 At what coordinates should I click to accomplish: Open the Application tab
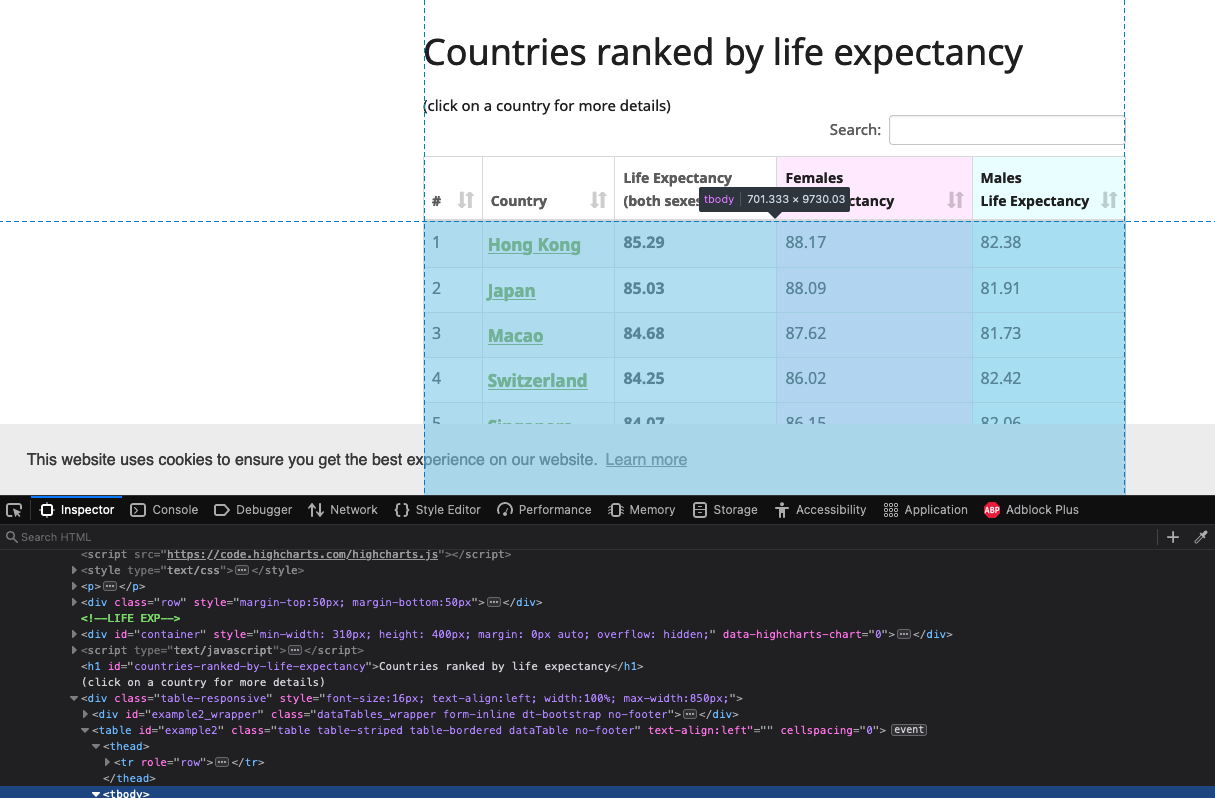click(926, 510)
